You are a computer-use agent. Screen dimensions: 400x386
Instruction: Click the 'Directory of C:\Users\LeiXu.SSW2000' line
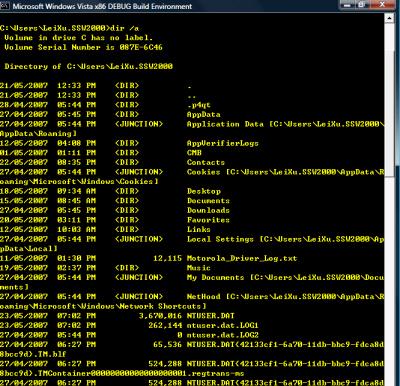tap(89, 66)
